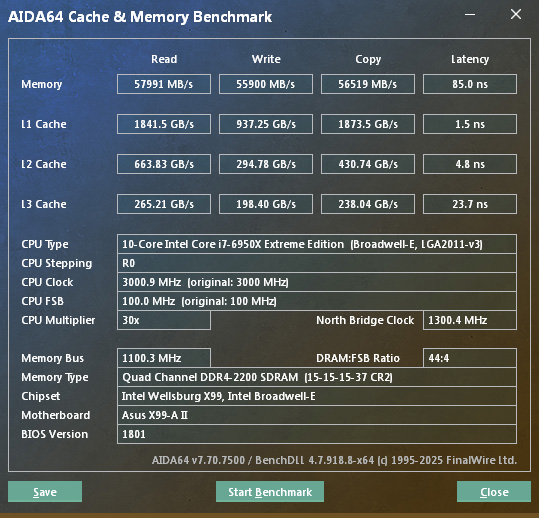Select L3 Cache Write 198.40 GB/s

(x=266, y=204)
